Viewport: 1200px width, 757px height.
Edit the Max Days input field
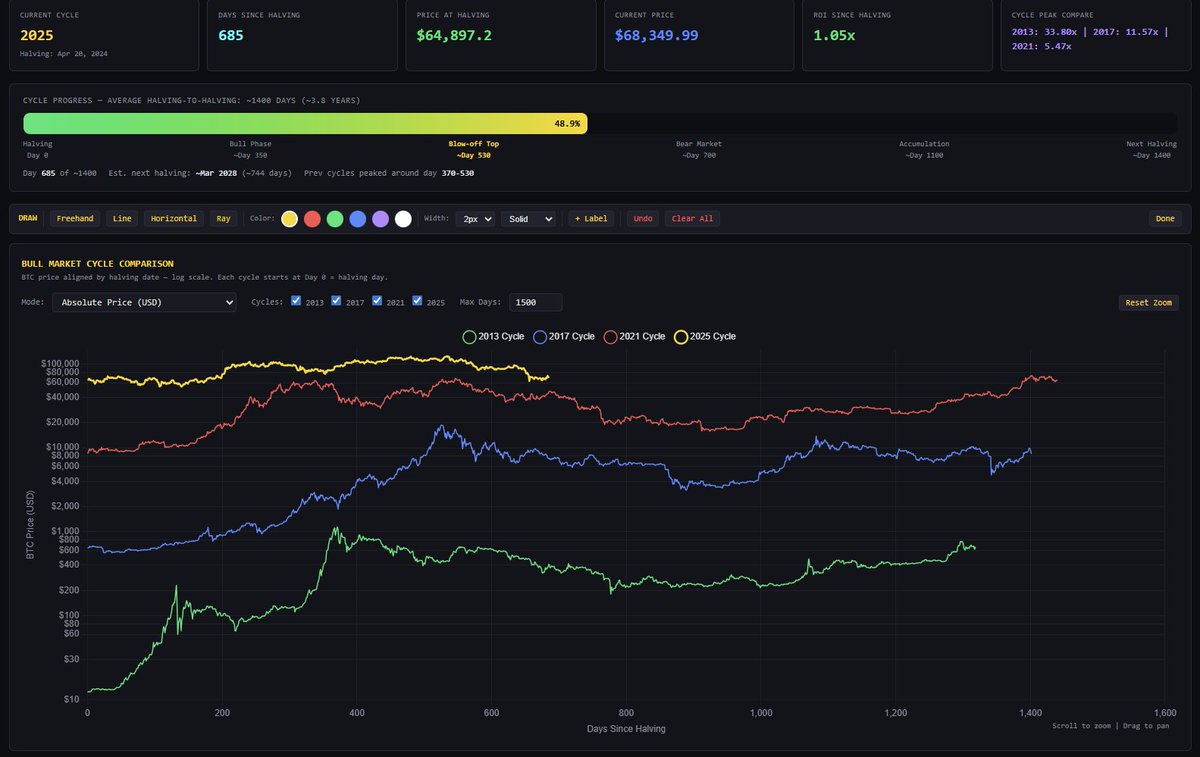[x=535, y=302]
